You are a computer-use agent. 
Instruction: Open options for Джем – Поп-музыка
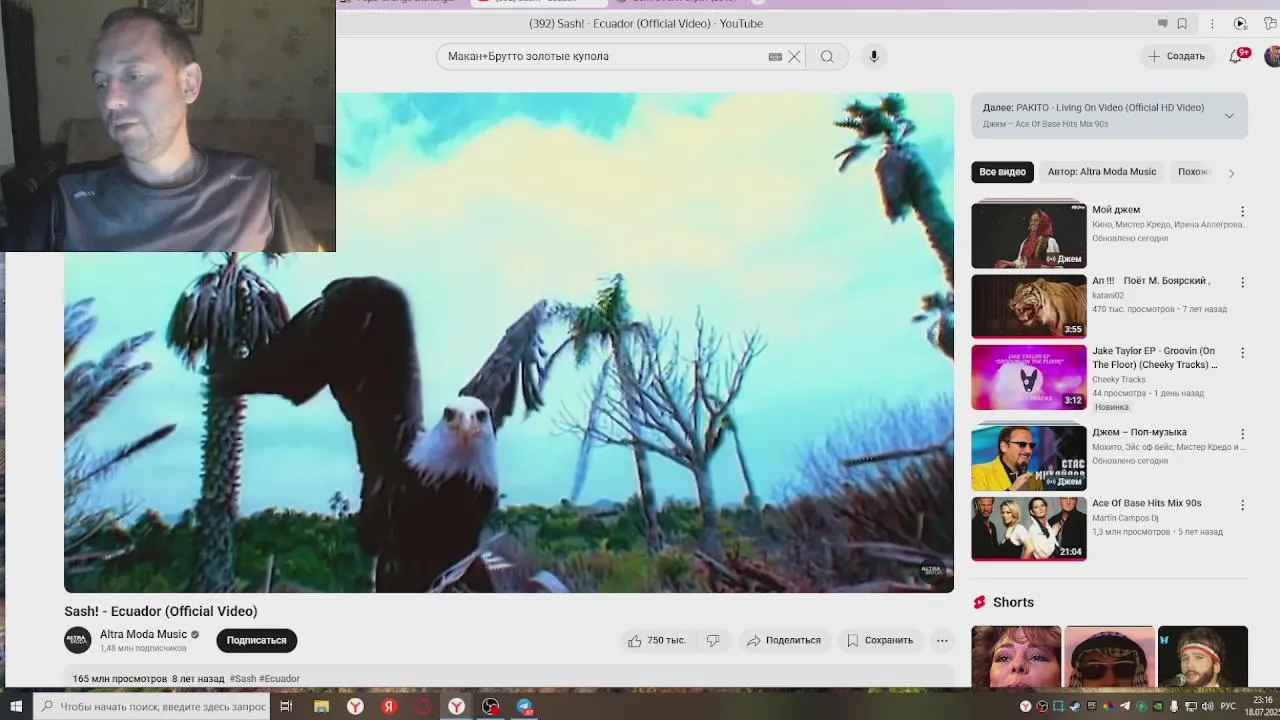(x=1243, y=435)
